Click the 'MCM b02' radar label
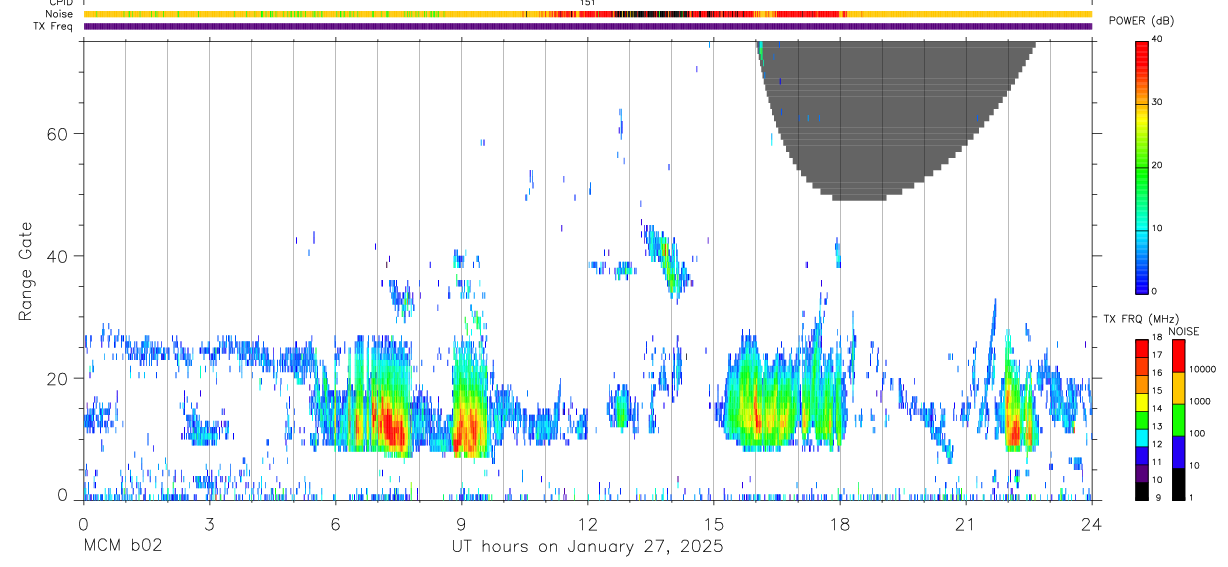Viewport: 1228px width, 567px height. coord(122,546)
